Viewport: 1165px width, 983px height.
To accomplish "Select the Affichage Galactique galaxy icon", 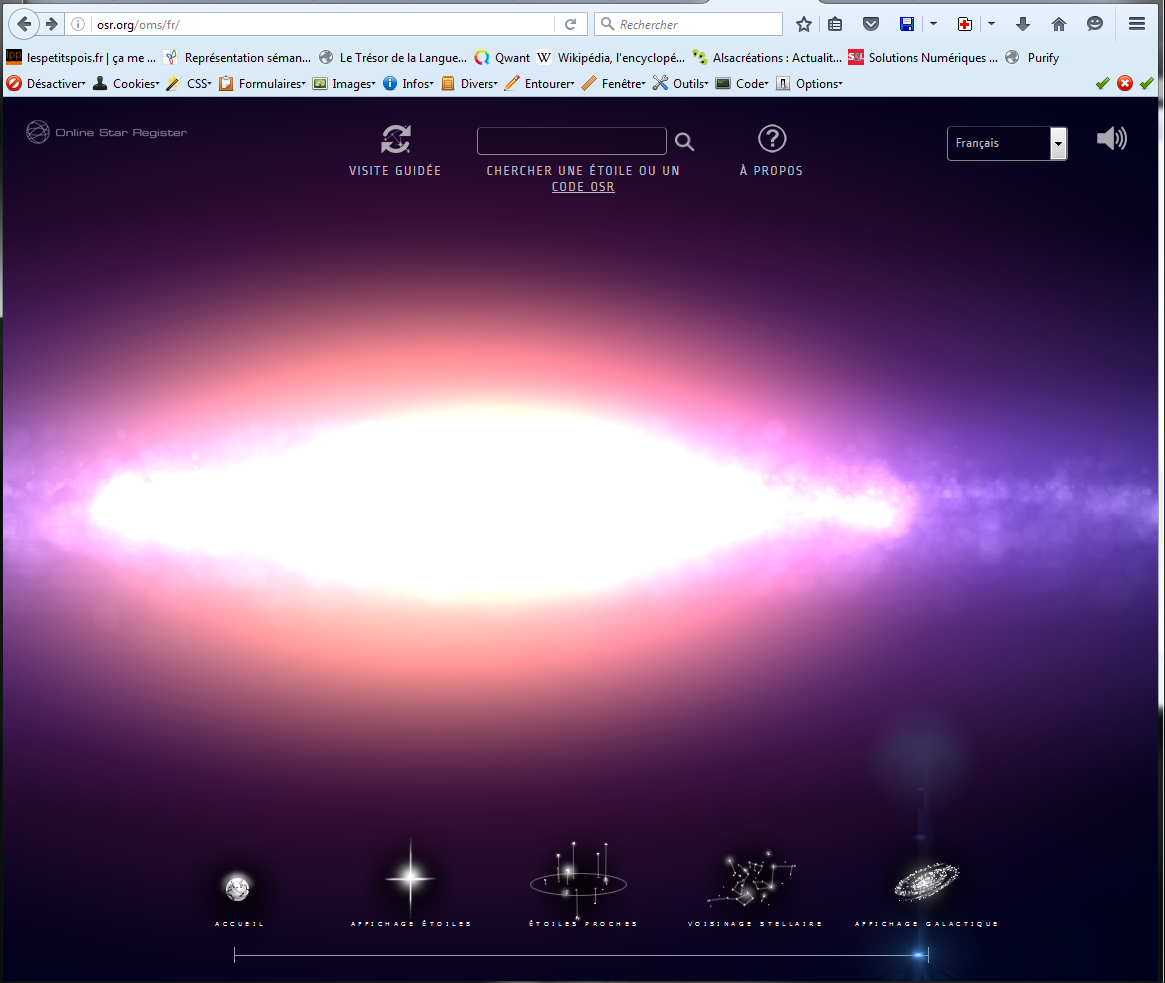I will click(x=926, y=881).
